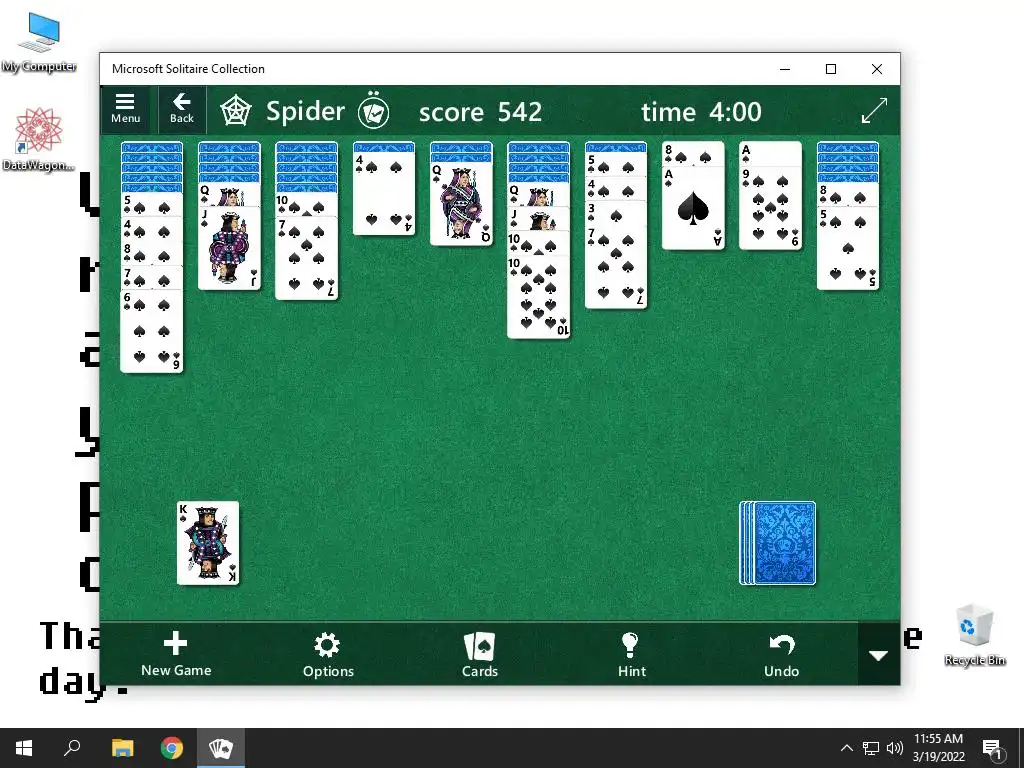Click the time 4:00 display
The height and width of the screenshot is (768, 1024).
click(701, 112)
